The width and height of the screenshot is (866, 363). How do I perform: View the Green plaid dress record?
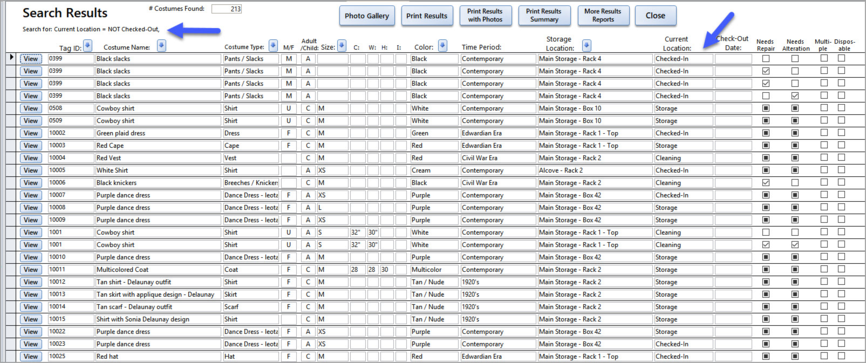click(31, 133)
